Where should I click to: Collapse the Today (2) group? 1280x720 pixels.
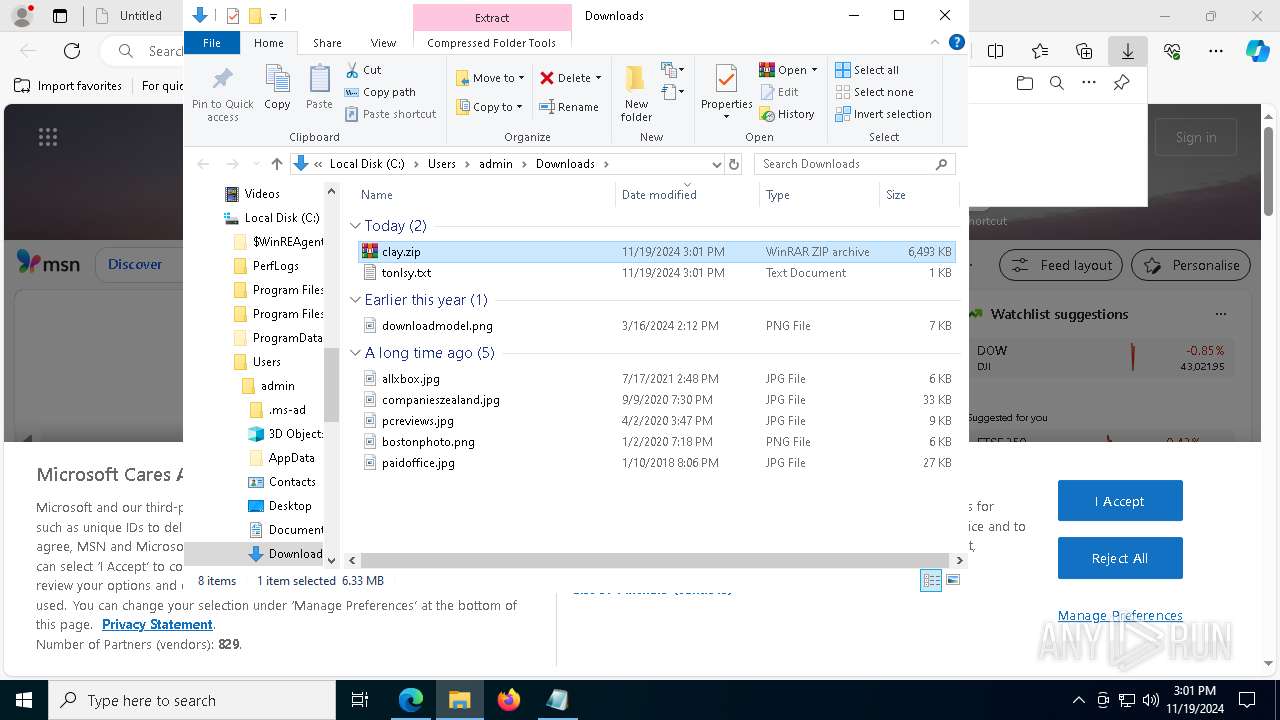pos(355,226)
